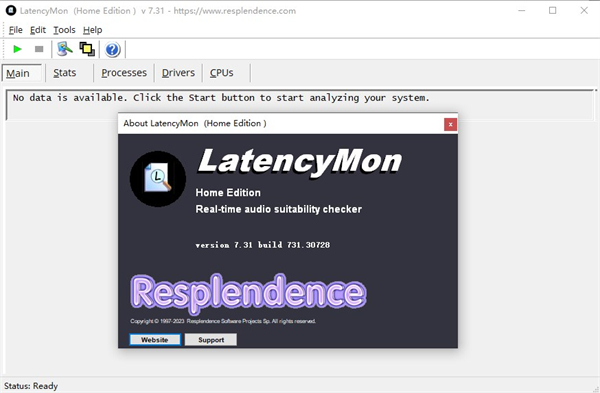Image resolution: width=600 pixels, height=393 pixels.
Task: Open the Edit menu
Action: click(x=38, y=30)
